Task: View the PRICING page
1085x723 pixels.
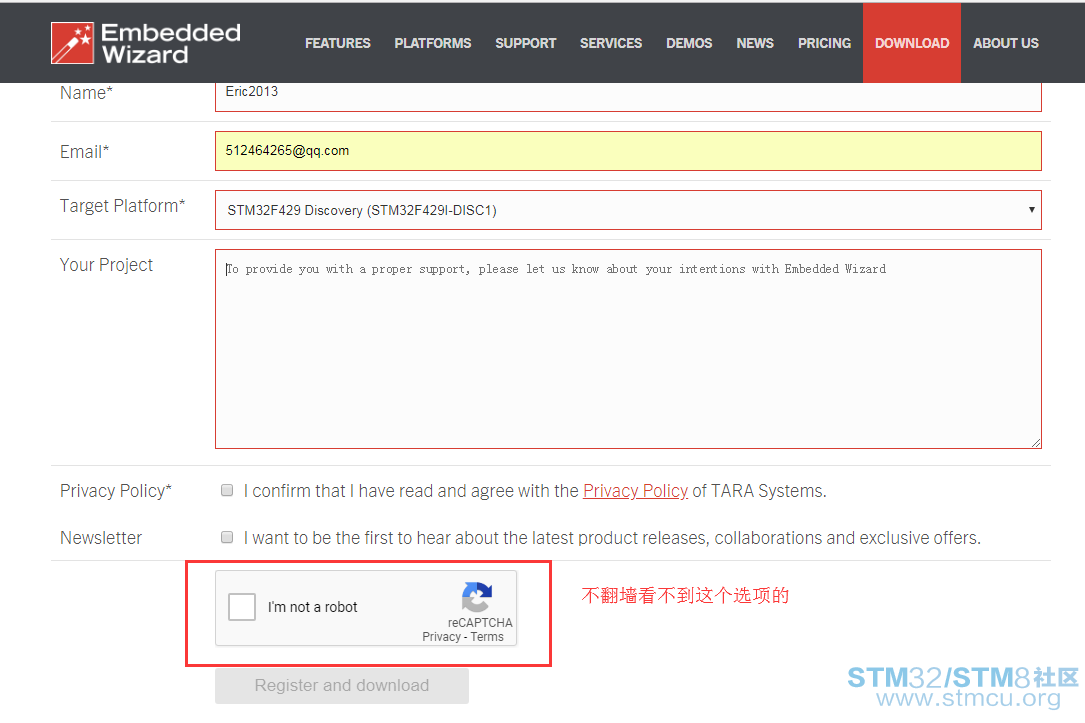Action: [824, 43]
